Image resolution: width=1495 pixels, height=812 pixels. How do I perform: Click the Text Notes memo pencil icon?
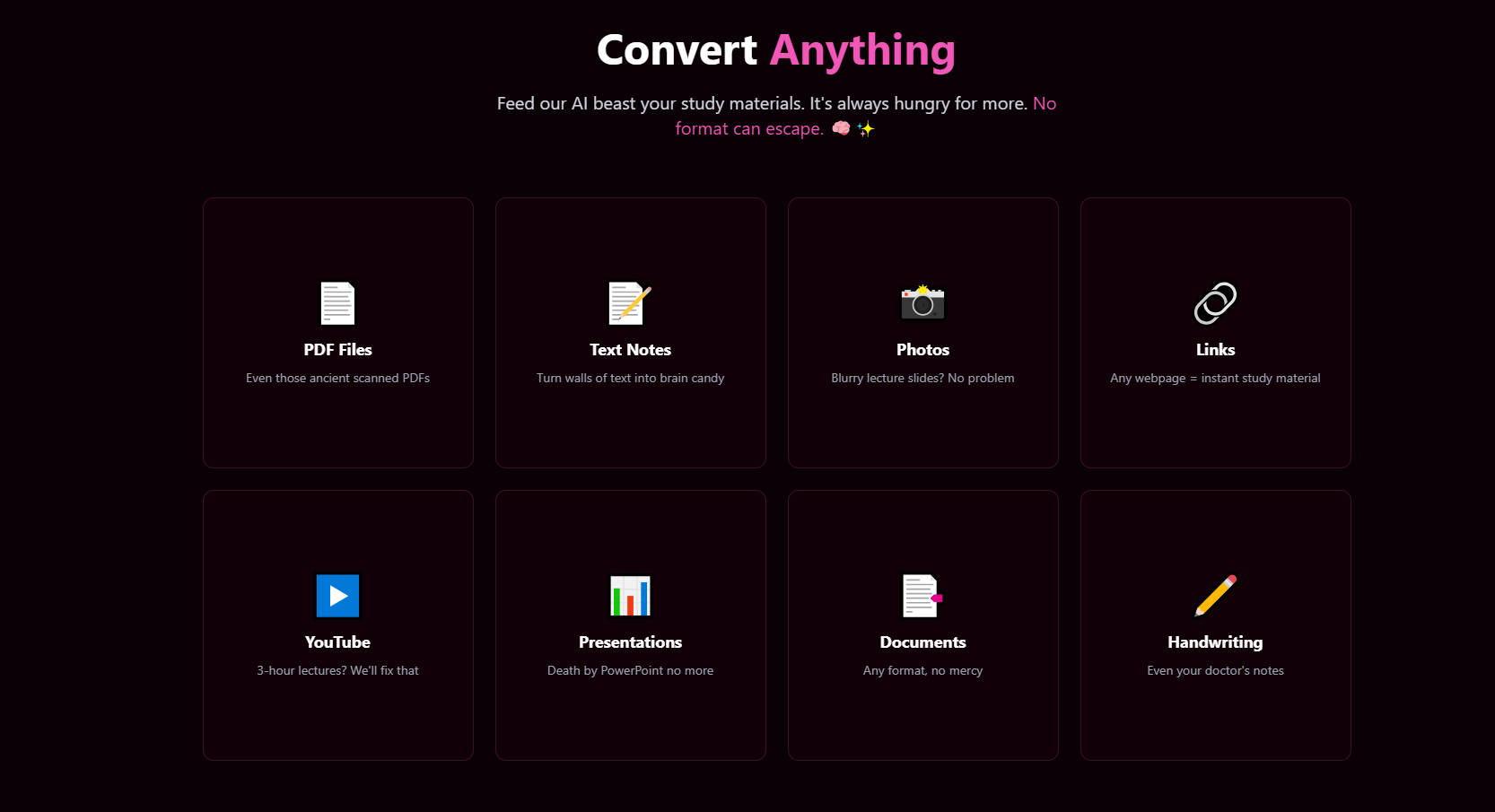(630, 303)
